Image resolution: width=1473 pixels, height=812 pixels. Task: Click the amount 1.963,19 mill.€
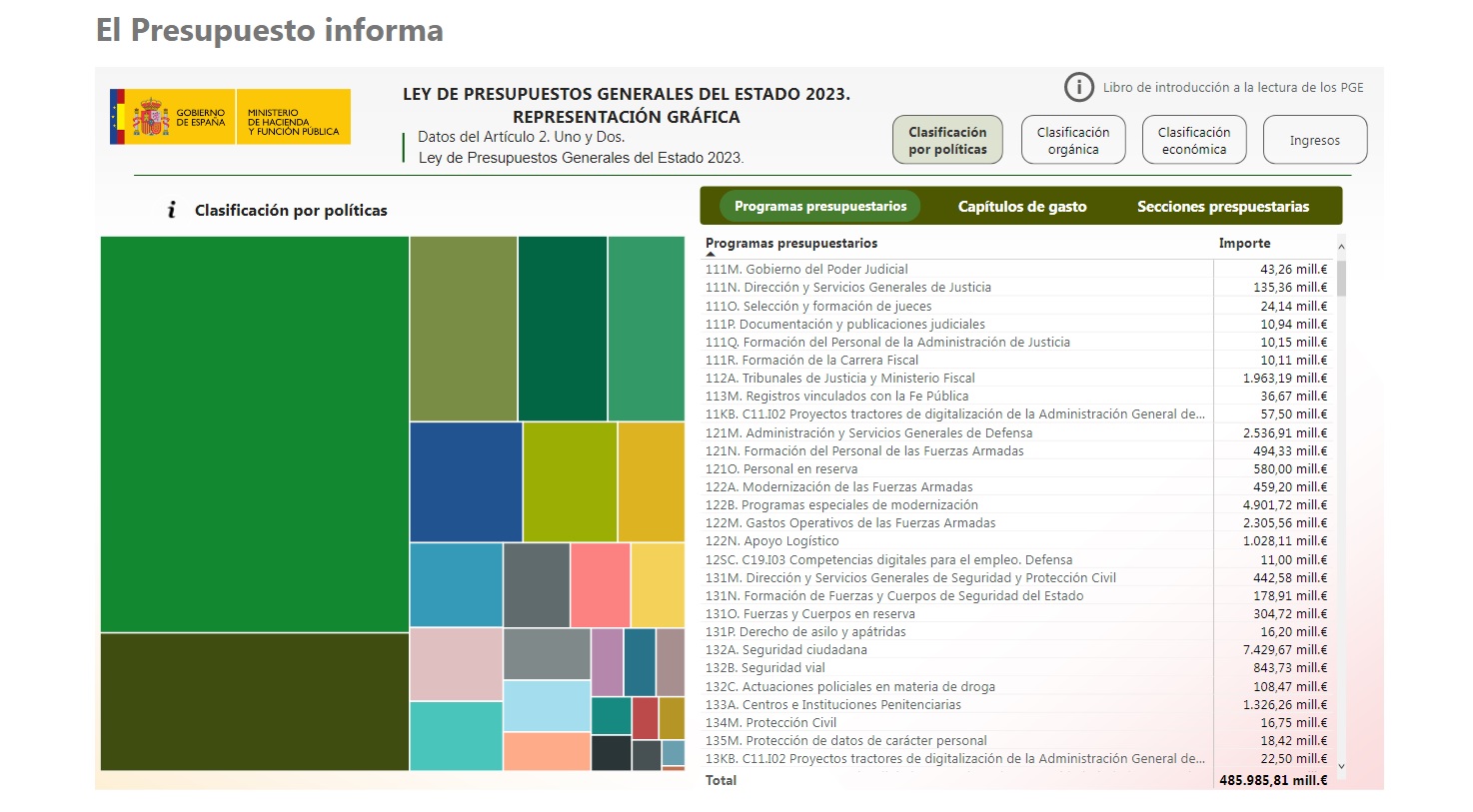1285,379
